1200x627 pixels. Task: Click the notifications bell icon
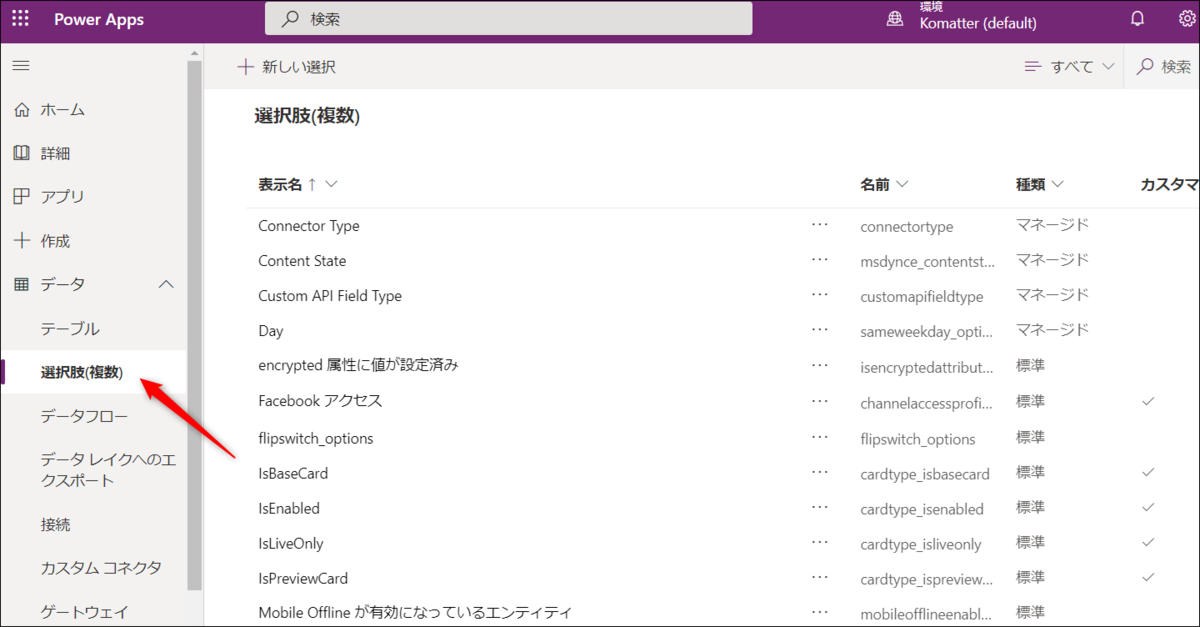click(x=1137, y=18)
